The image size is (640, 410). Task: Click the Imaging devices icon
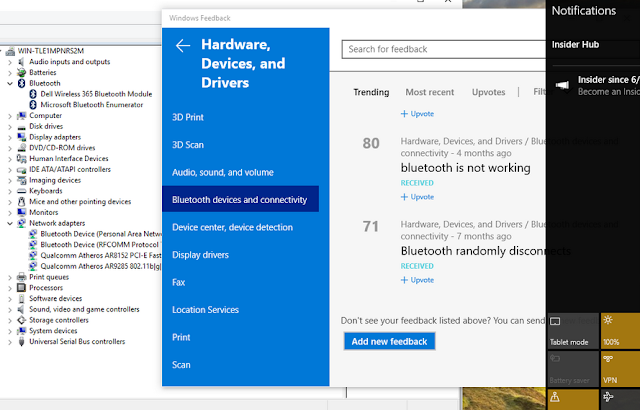click(x=21, y=180)
